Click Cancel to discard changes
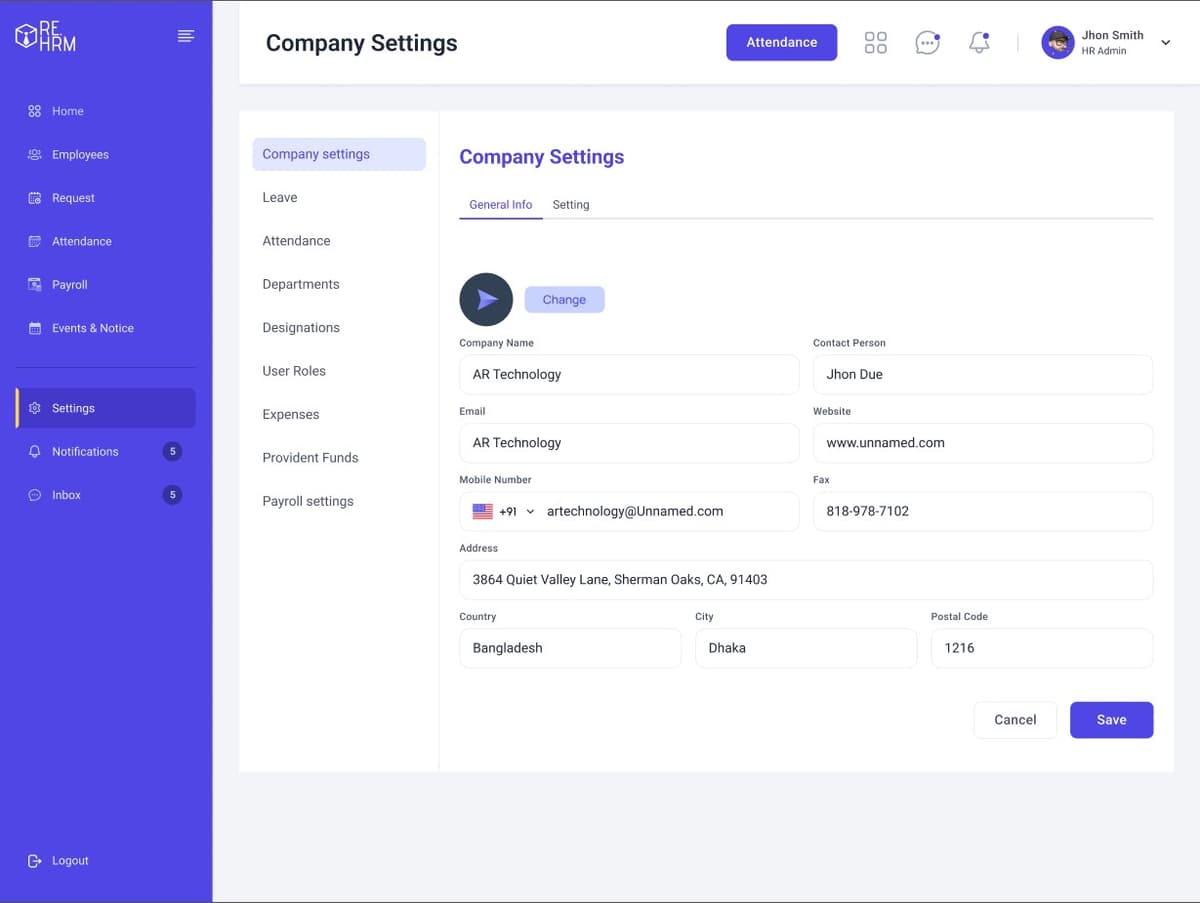 (1015, 719)
